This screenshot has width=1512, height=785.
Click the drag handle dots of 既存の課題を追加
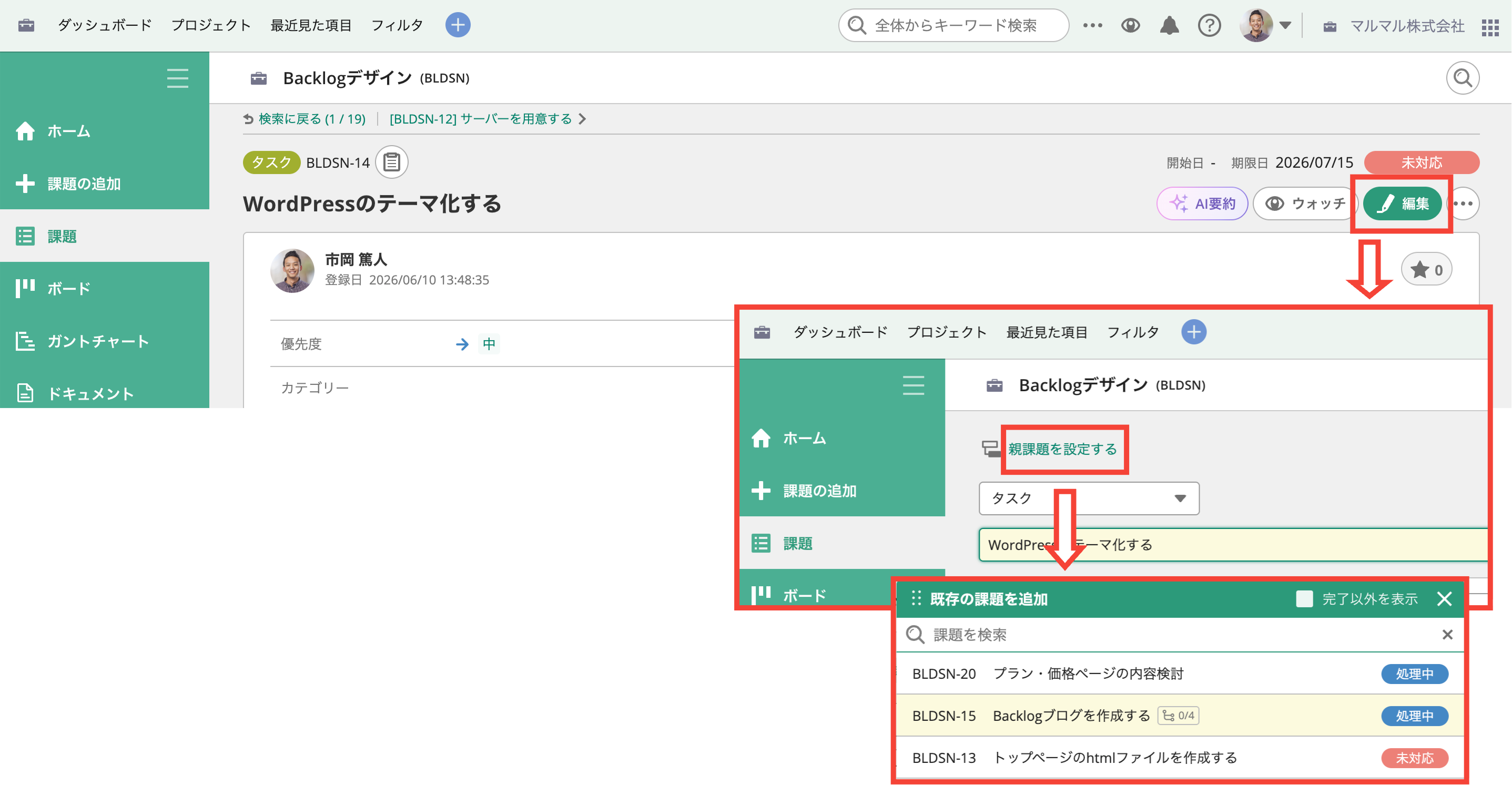point(916,598)
